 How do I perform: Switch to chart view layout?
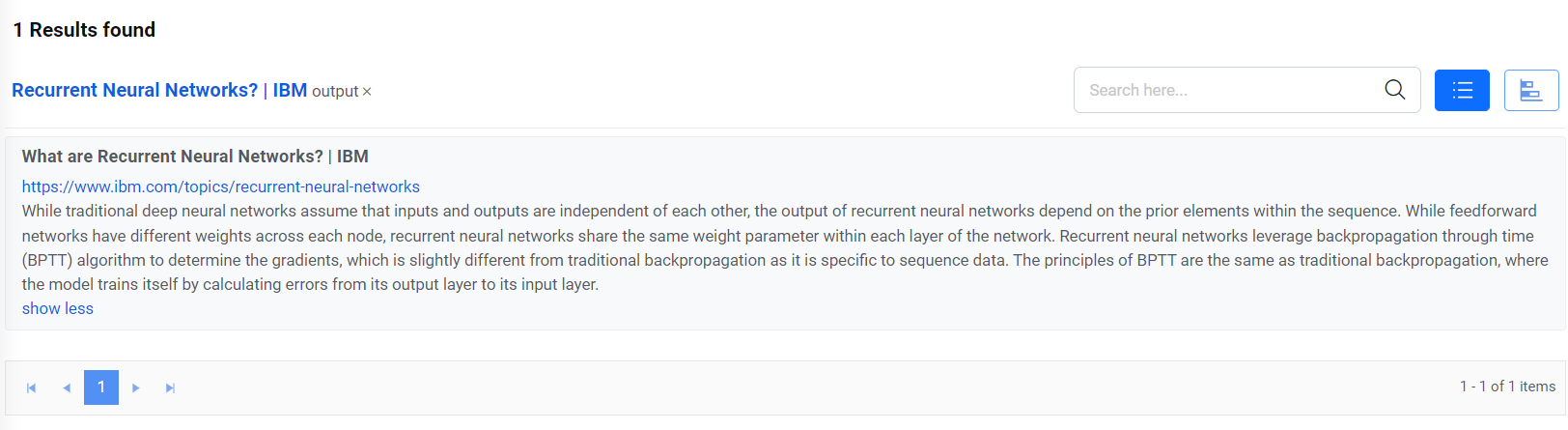pyautogui.click(x=1530, y=91)
